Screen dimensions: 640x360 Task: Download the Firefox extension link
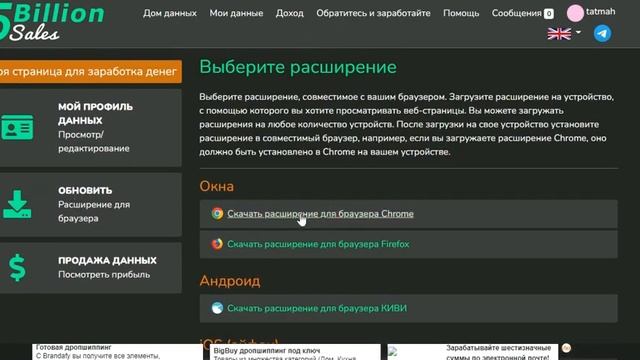point(318,244)
